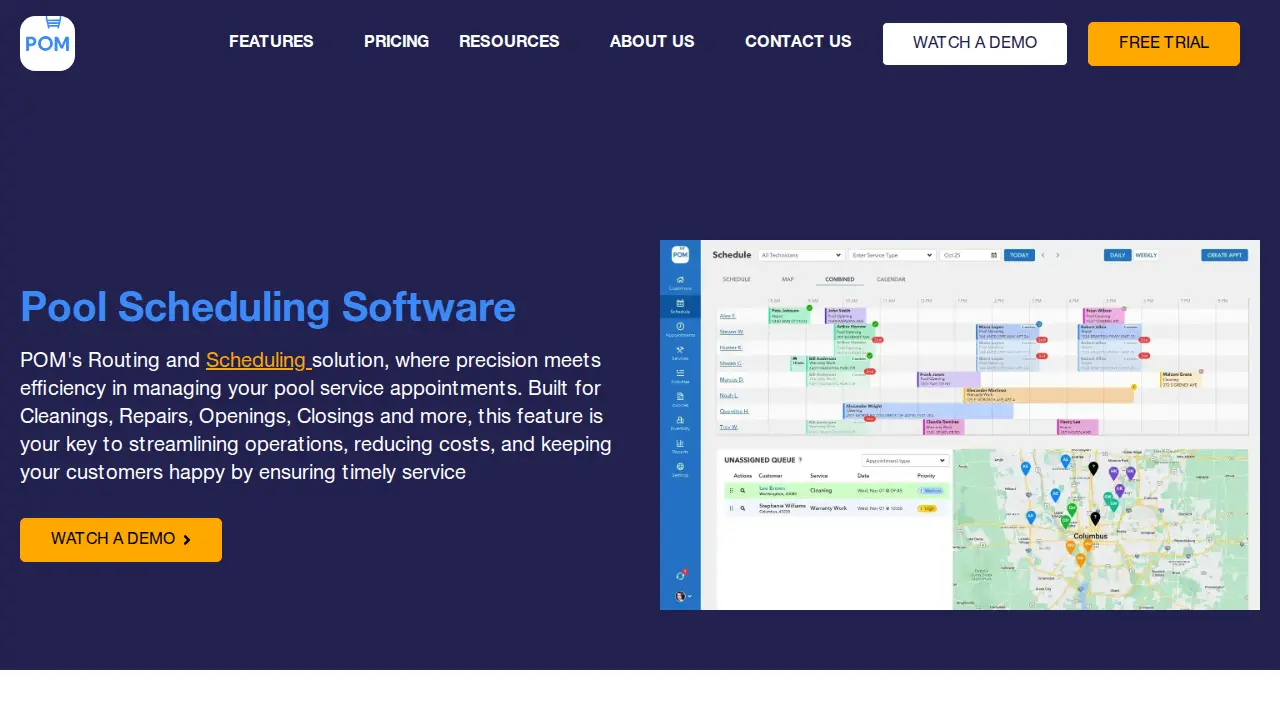Click technician Alex E. in the schedule screenshot

point(728,316)
